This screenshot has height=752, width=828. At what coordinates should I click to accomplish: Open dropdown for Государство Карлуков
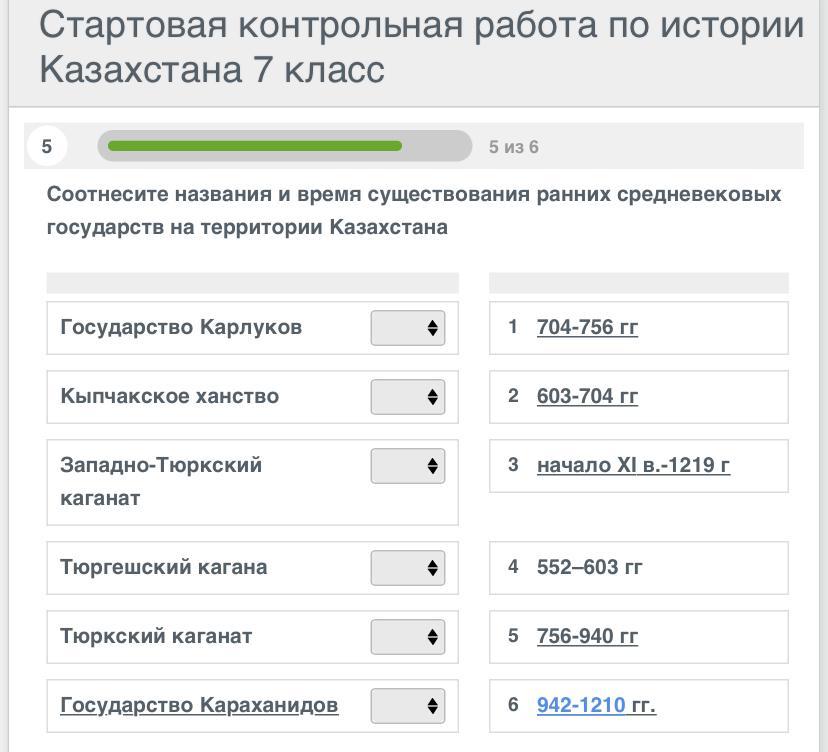pos(407,328)
